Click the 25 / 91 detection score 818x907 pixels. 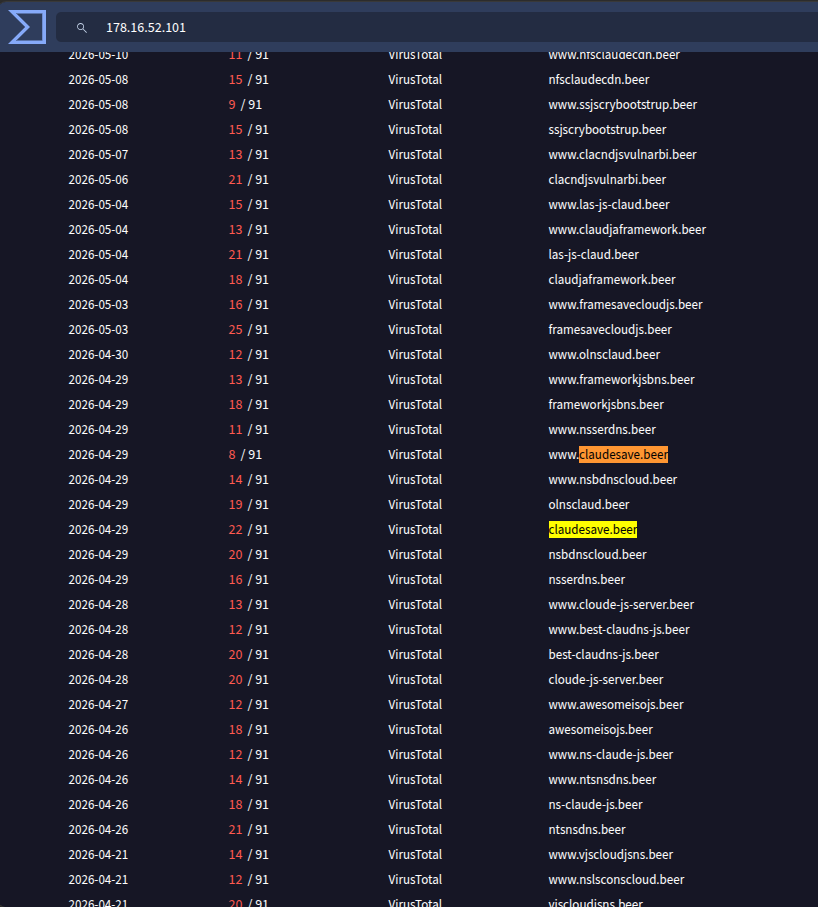(249, 329)
